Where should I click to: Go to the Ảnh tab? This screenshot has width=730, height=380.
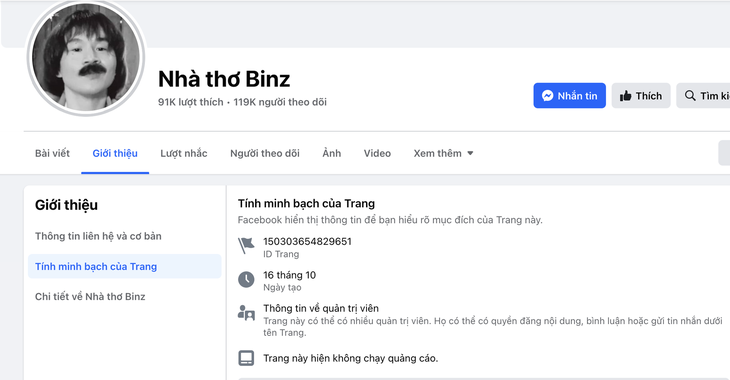click(x=331, y=153)
